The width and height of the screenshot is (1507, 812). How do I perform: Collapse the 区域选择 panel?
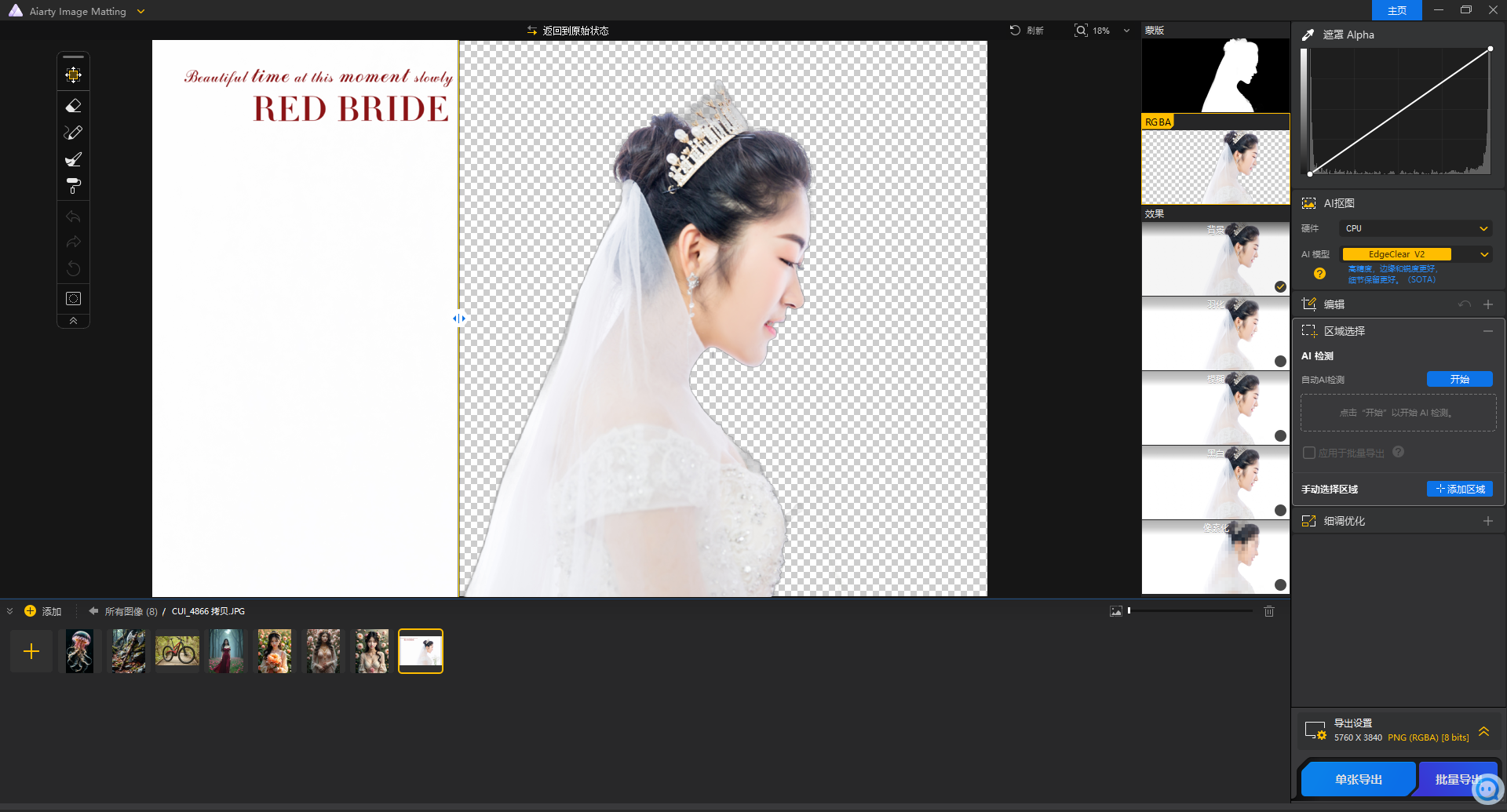click(x=1487, y=331)
